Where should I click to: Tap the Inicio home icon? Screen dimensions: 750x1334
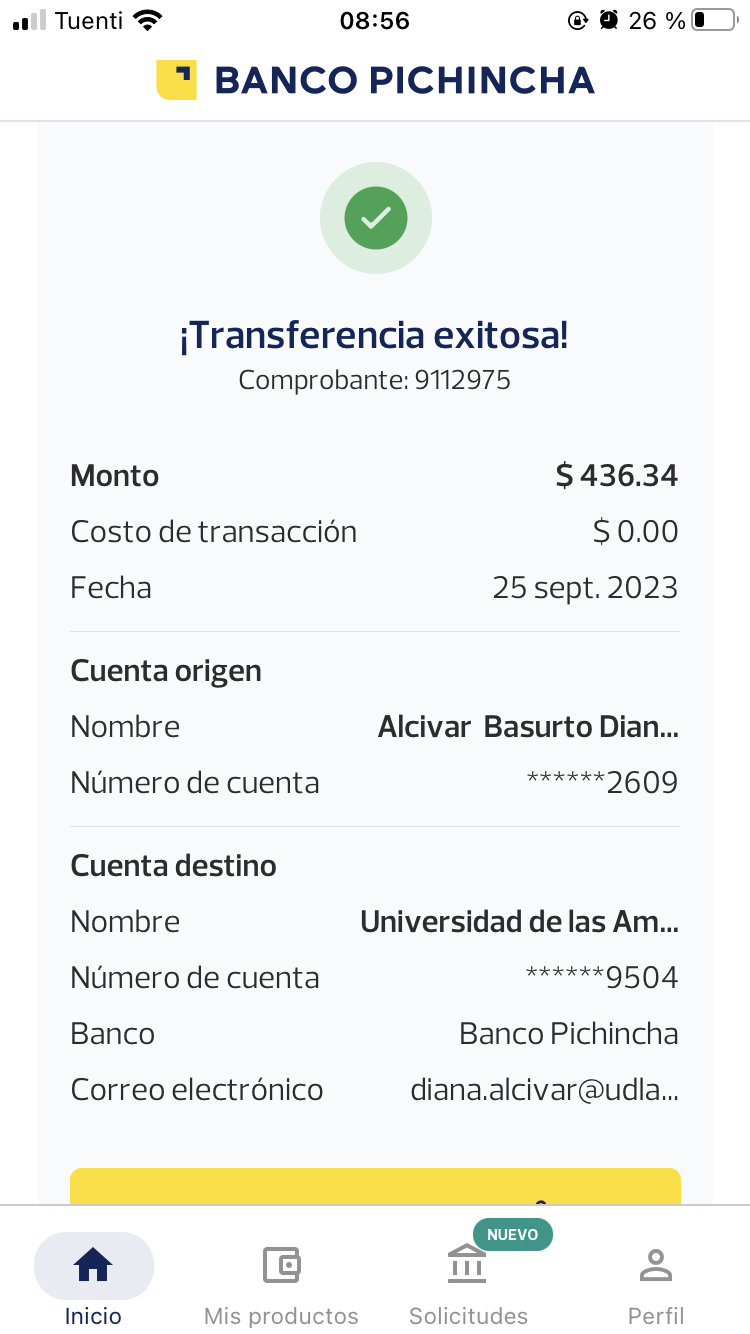coord(93,1266)
